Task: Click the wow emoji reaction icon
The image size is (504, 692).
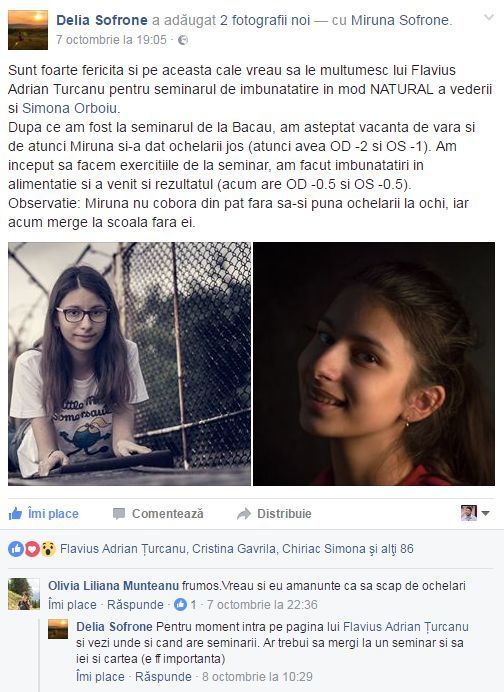Action: tap(48, 549)
